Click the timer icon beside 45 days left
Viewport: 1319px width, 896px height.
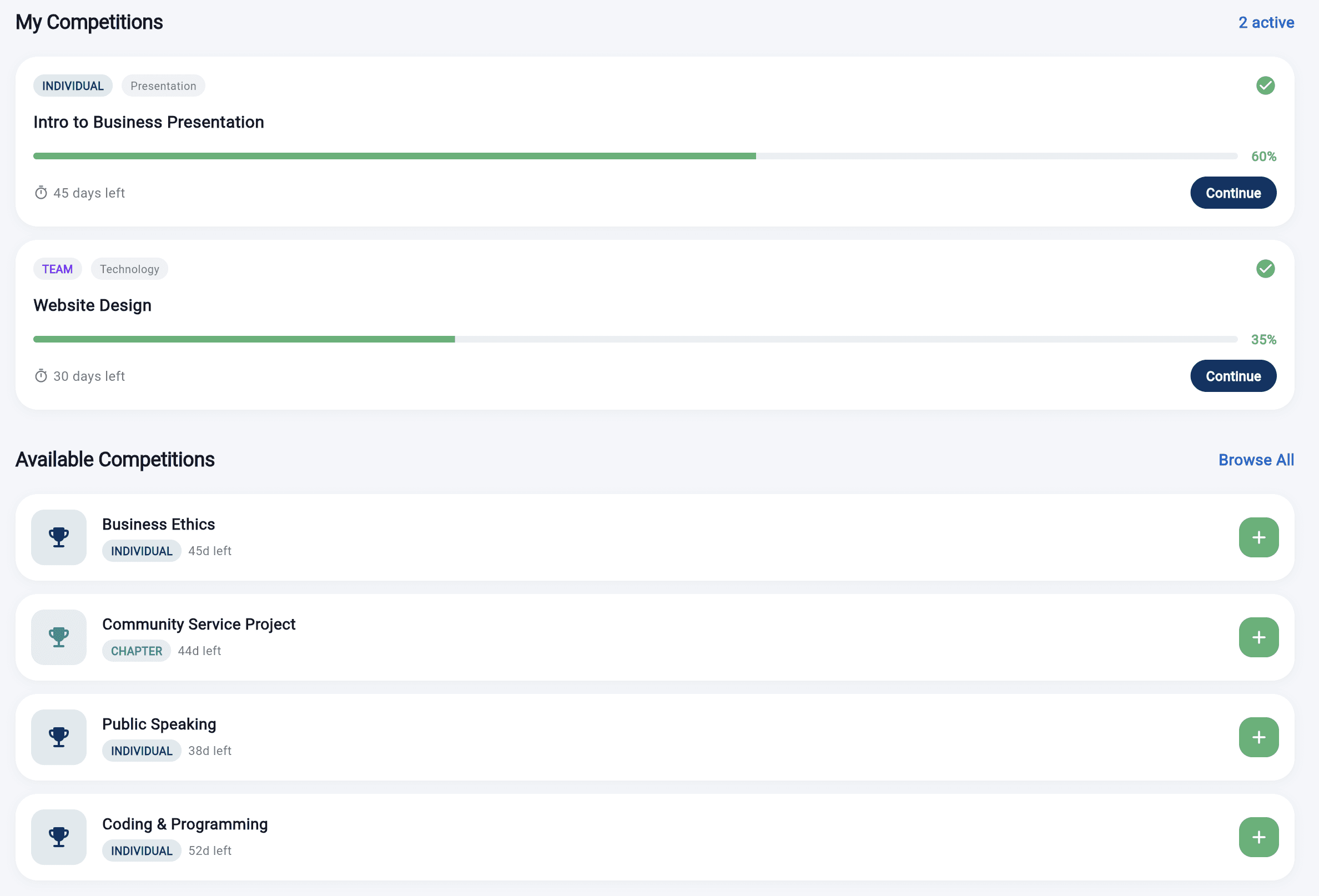click(41, 193)
